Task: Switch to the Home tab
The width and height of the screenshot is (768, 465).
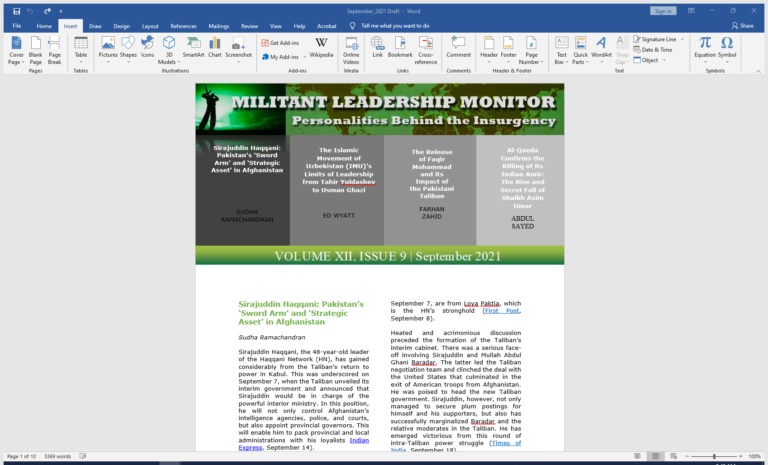Action: click(44, 26)
